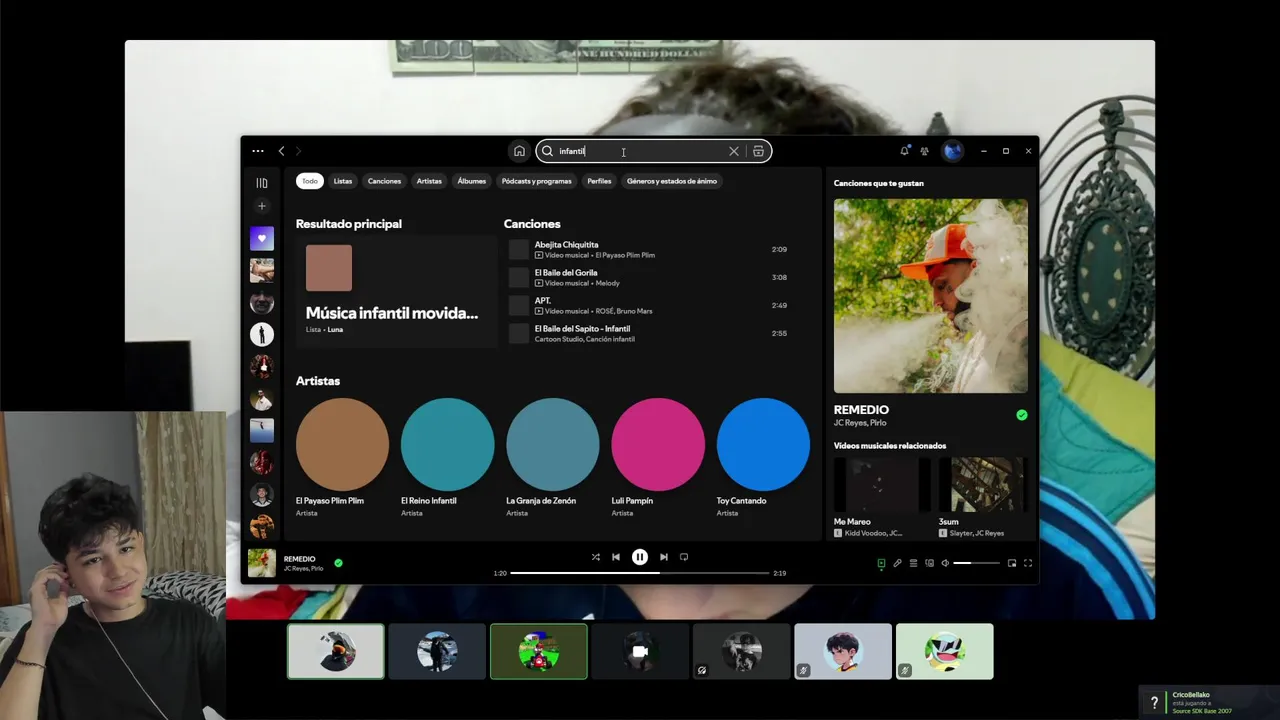
Task: Seek on the song progress bar
Action: pos(640,573)
